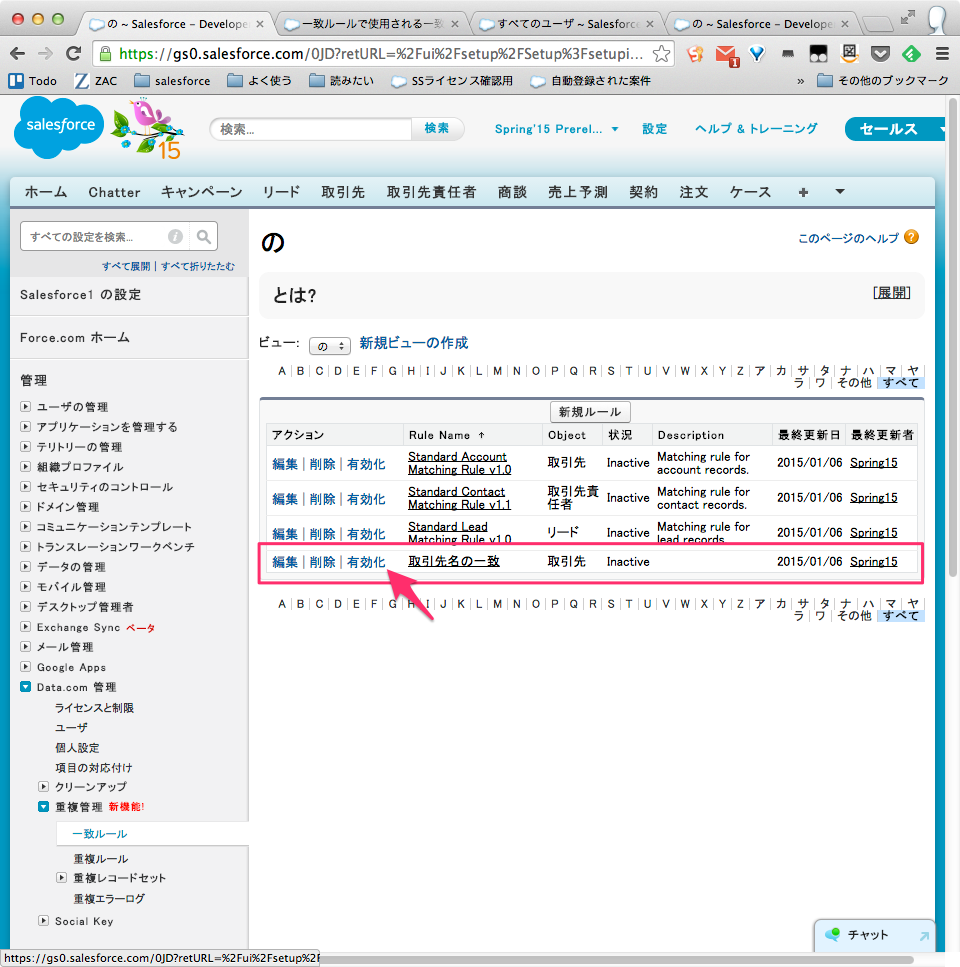Reload the page with refresh icon
960x967 pixels.
tap(73, 54)
